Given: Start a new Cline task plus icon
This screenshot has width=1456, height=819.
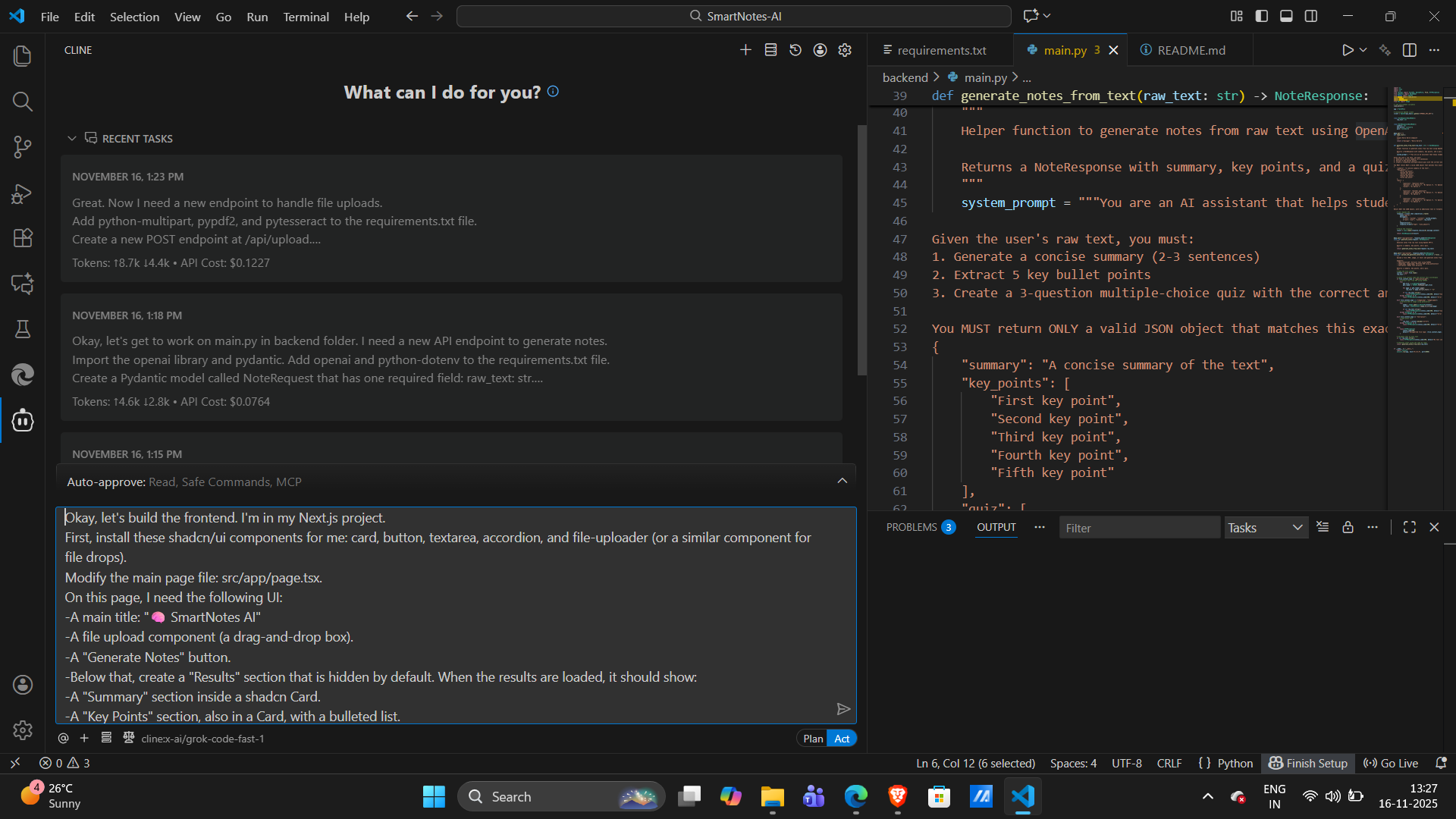Looking at the screenshot, I should pos(745,50).
